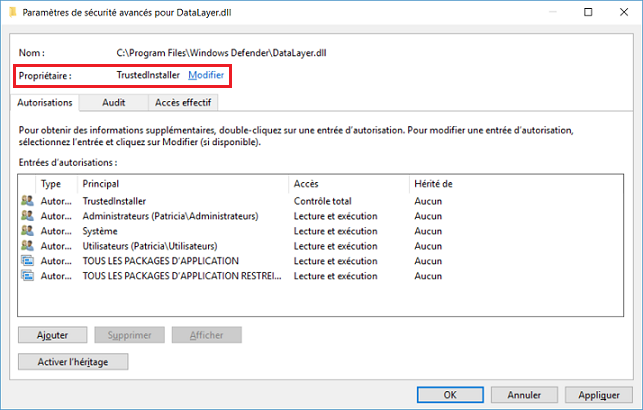The height and width of the screenshot is (410, 643).
Task: Click the package icon of the RESTREI... entry
Action: [27, 276]
